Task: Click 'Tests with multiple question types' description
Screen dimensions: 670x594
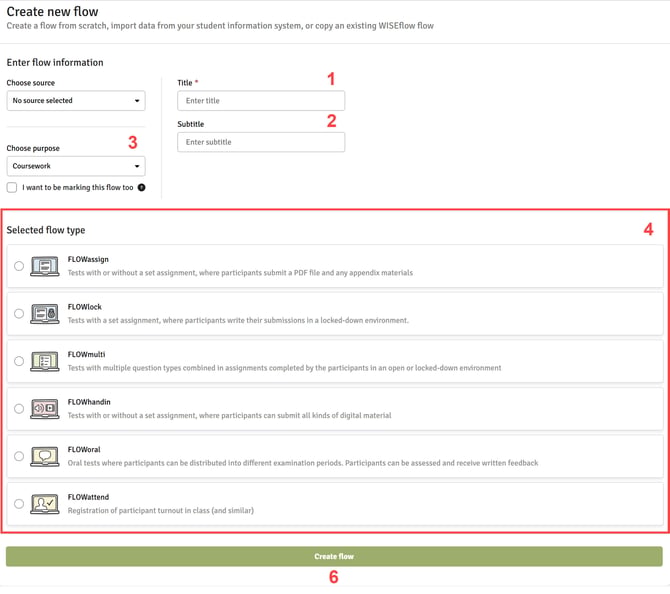Action: point(285,368)
